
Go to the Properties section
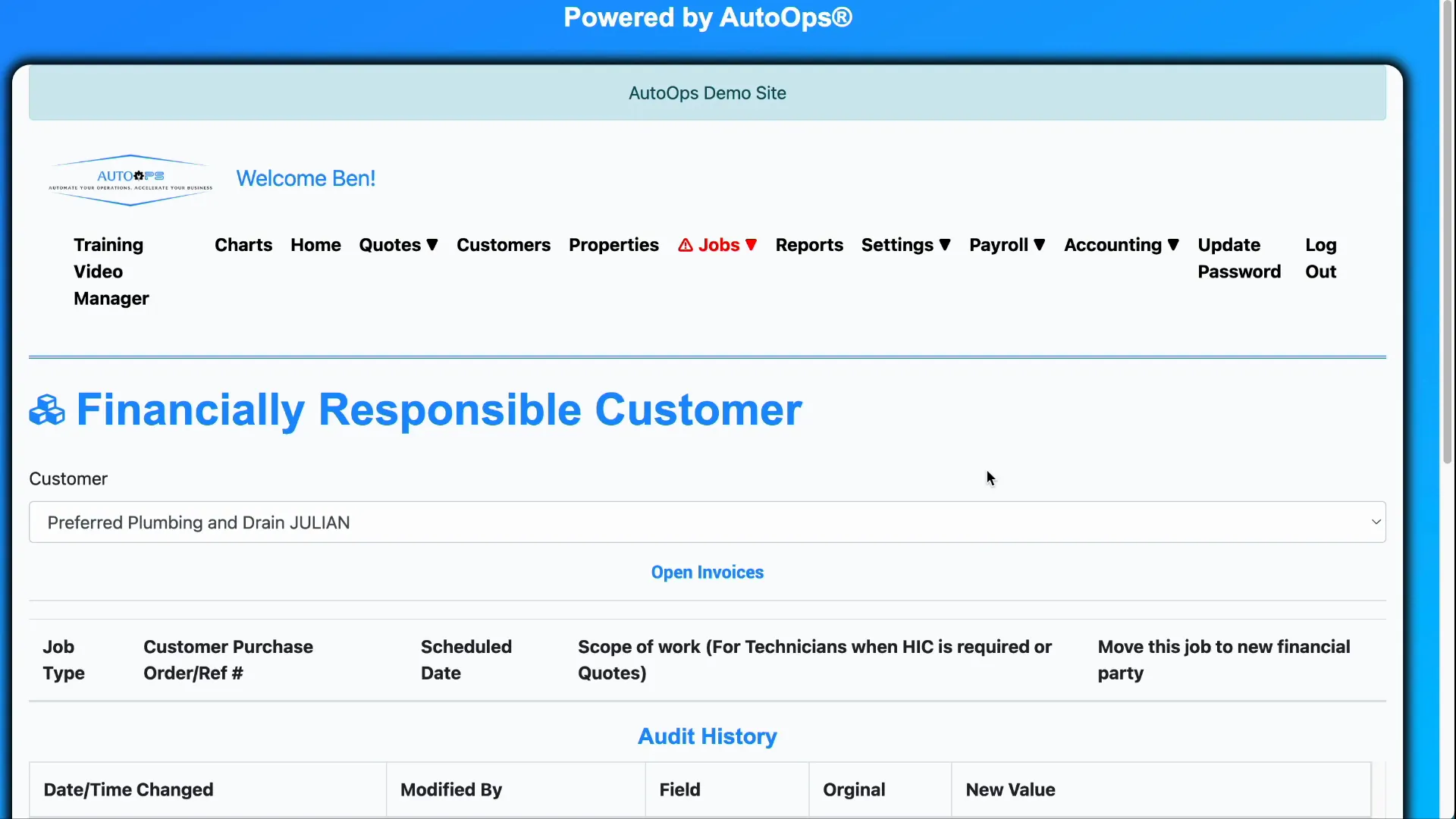(x=613, y=245)
